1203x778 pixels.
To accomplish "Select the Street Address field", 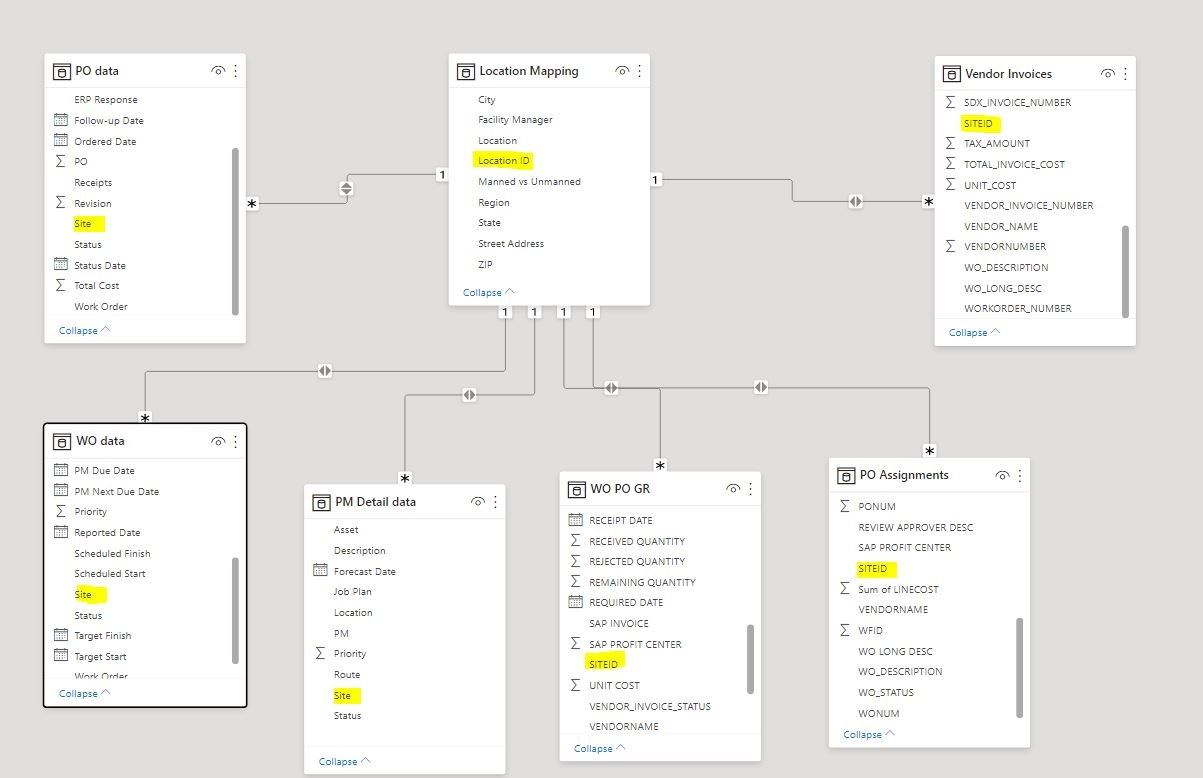I will coord(511,243).
